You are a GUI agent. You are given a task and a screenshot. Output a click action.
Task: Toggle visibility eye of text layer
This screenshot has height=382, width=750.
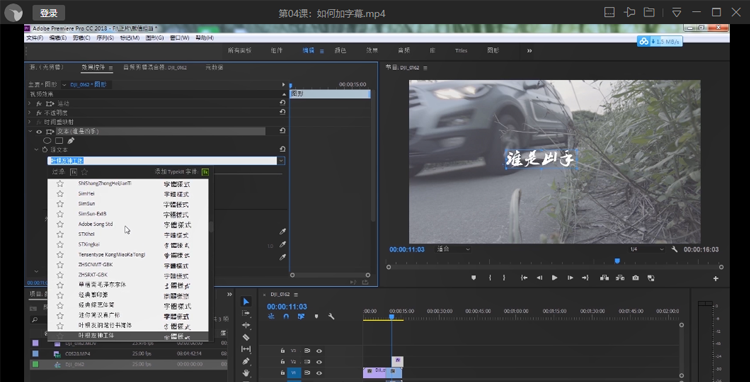pyautogui.click(x=39, y=131)
